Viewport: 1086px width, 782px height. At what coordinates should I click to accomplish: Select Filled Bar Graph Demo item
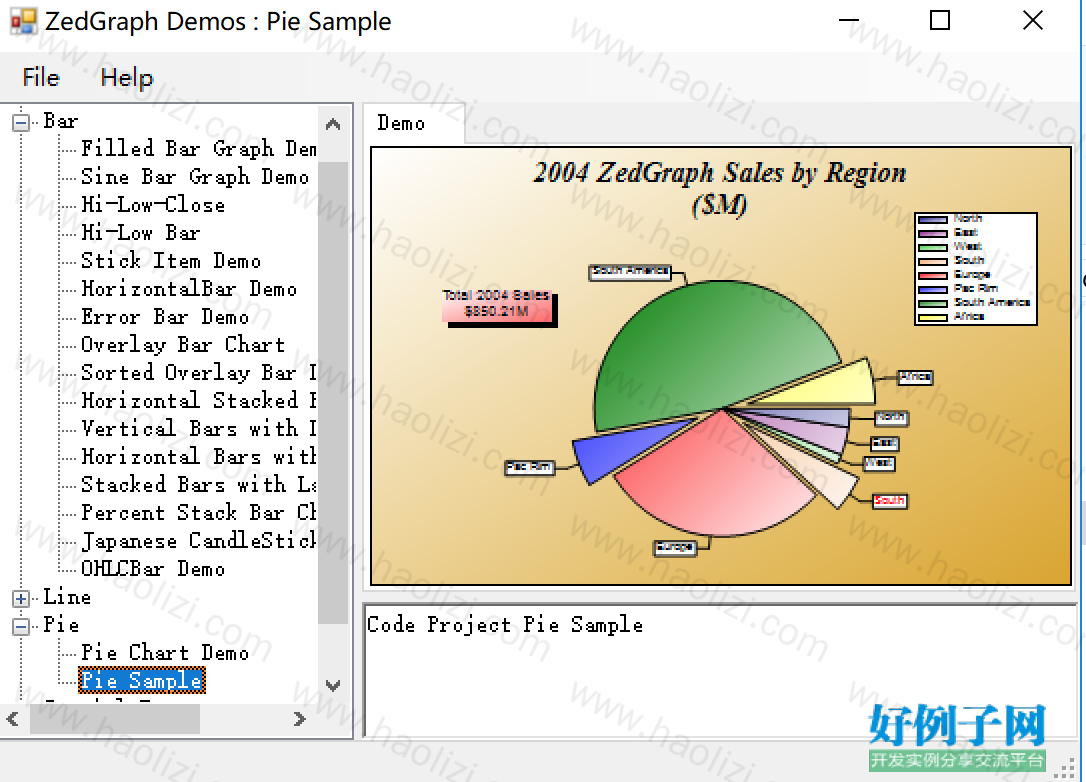click(x=198, y=148)
